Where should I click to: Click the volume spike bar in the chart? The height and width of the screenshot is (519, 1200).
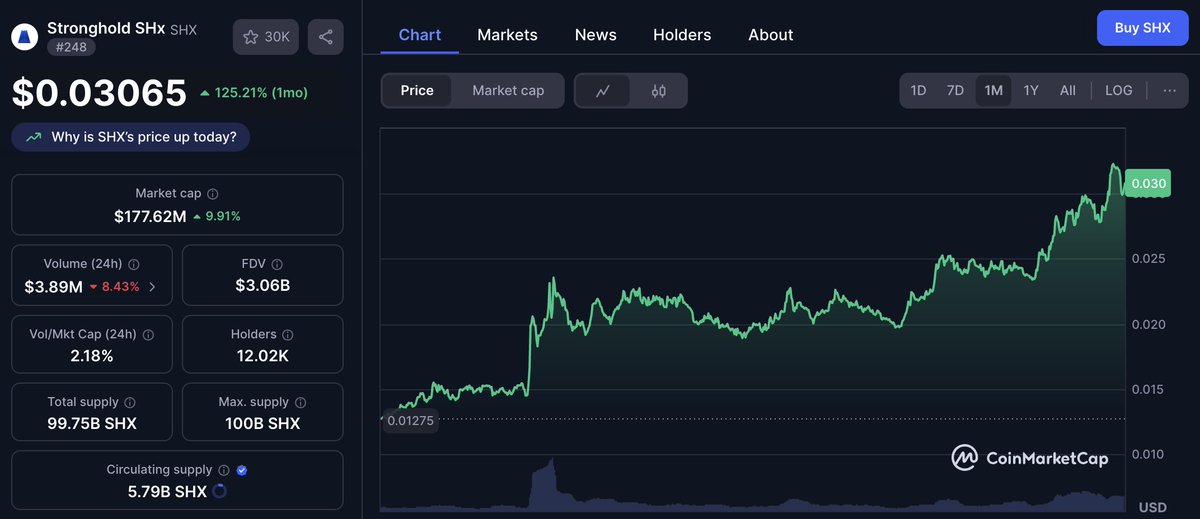click(x=545, y=484)
